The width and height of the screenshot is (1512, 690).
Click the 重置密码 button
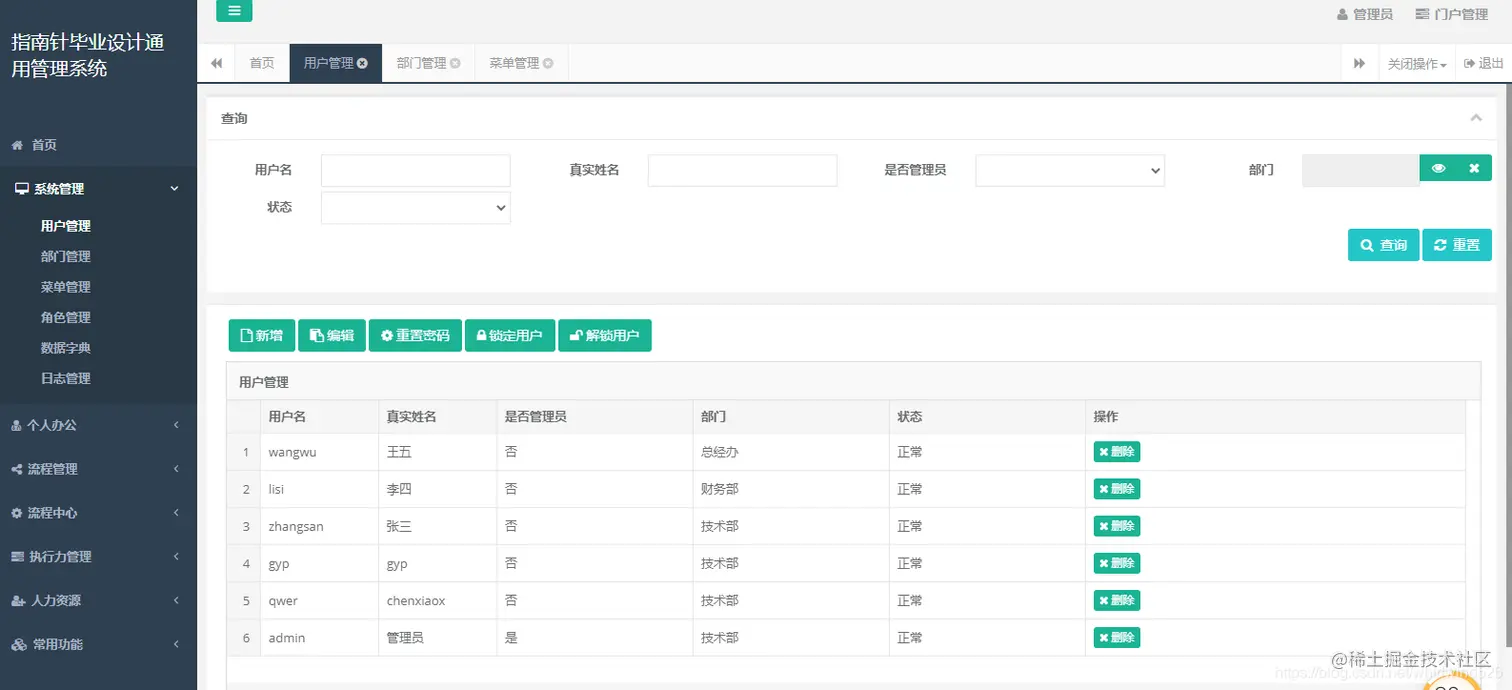pyautogui.click(x=415, y=336)
